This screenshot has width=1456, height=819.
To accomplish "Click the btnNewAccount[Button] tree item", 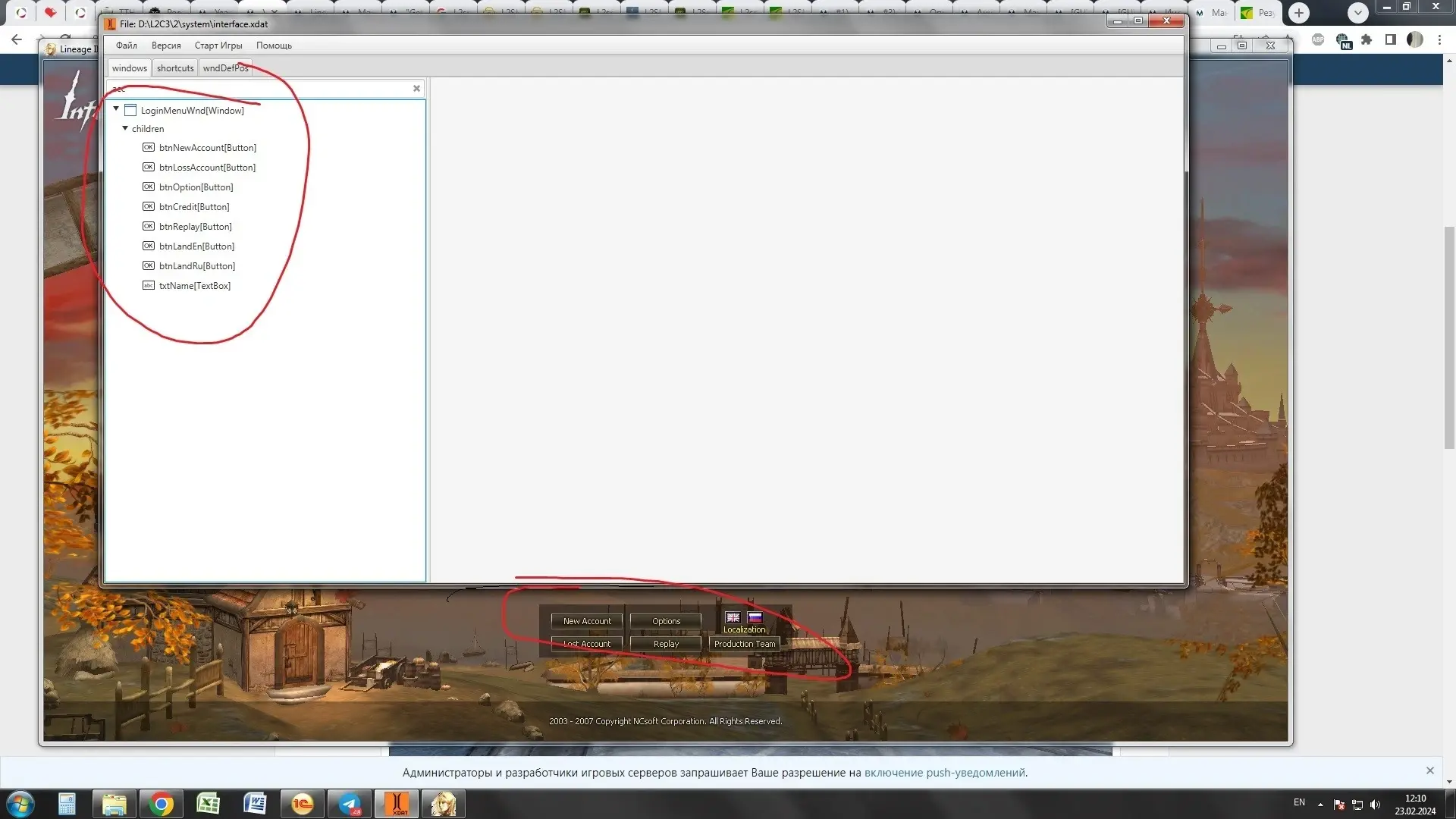I will coord(207,147).
